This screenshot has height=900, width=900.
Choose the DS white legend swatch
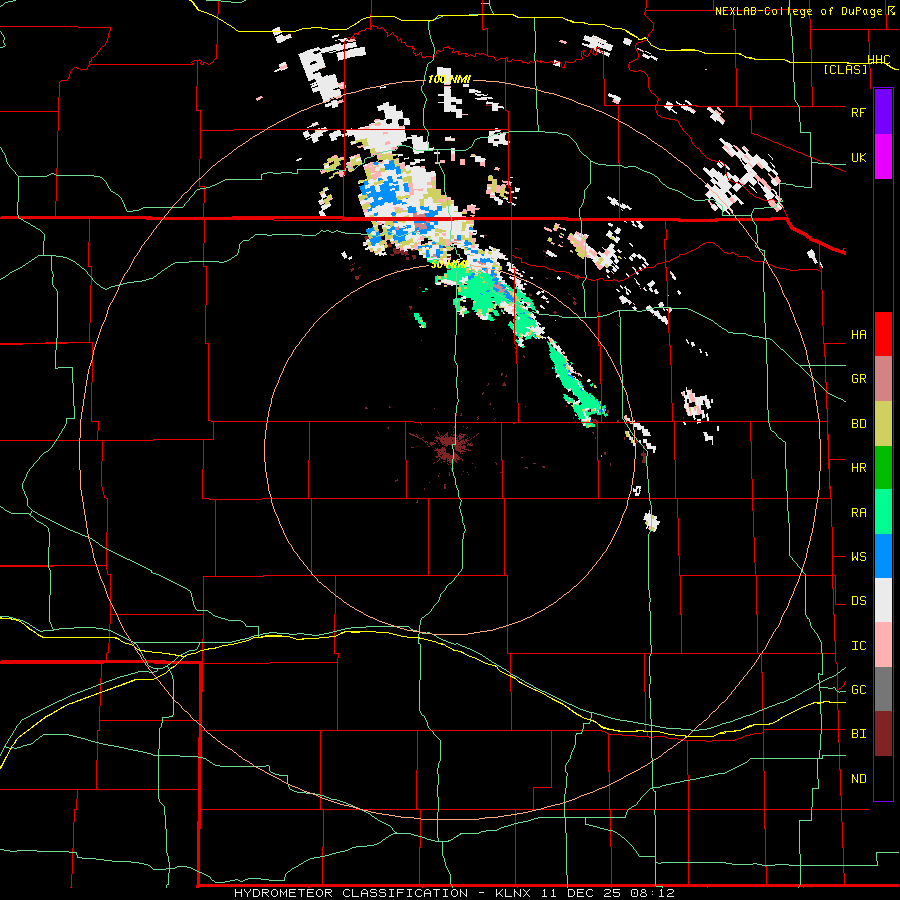coord(883,600)
